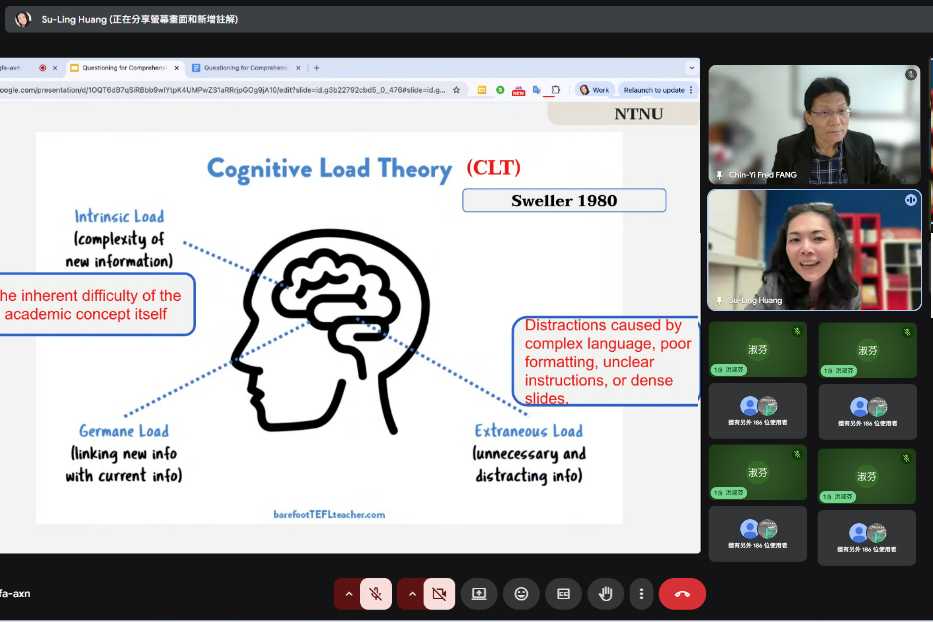933x622 pixels.
Task: Raise hand using the hand icon
Action: [605, 594]
